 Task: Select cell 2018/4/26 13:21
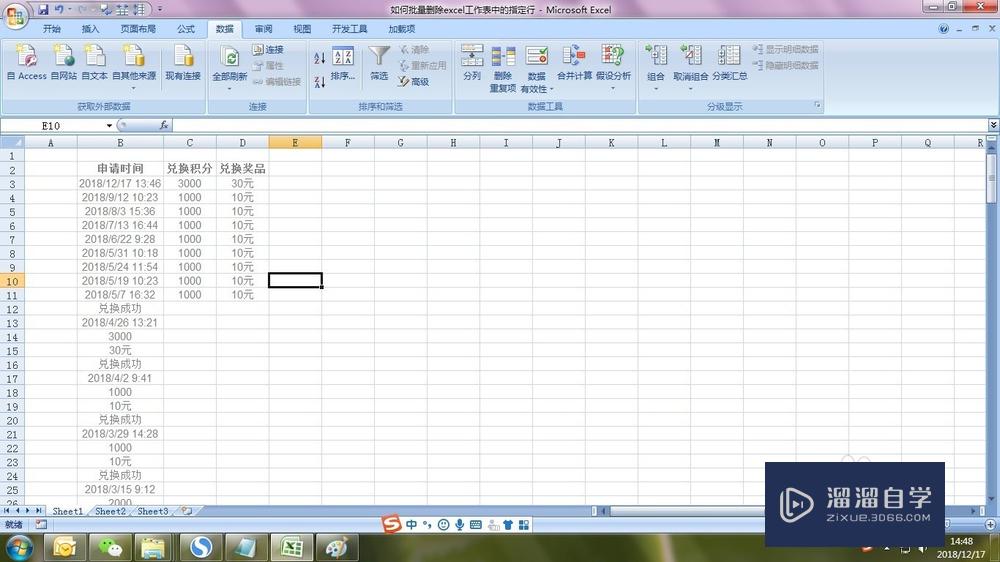click(x=120, y=323)
